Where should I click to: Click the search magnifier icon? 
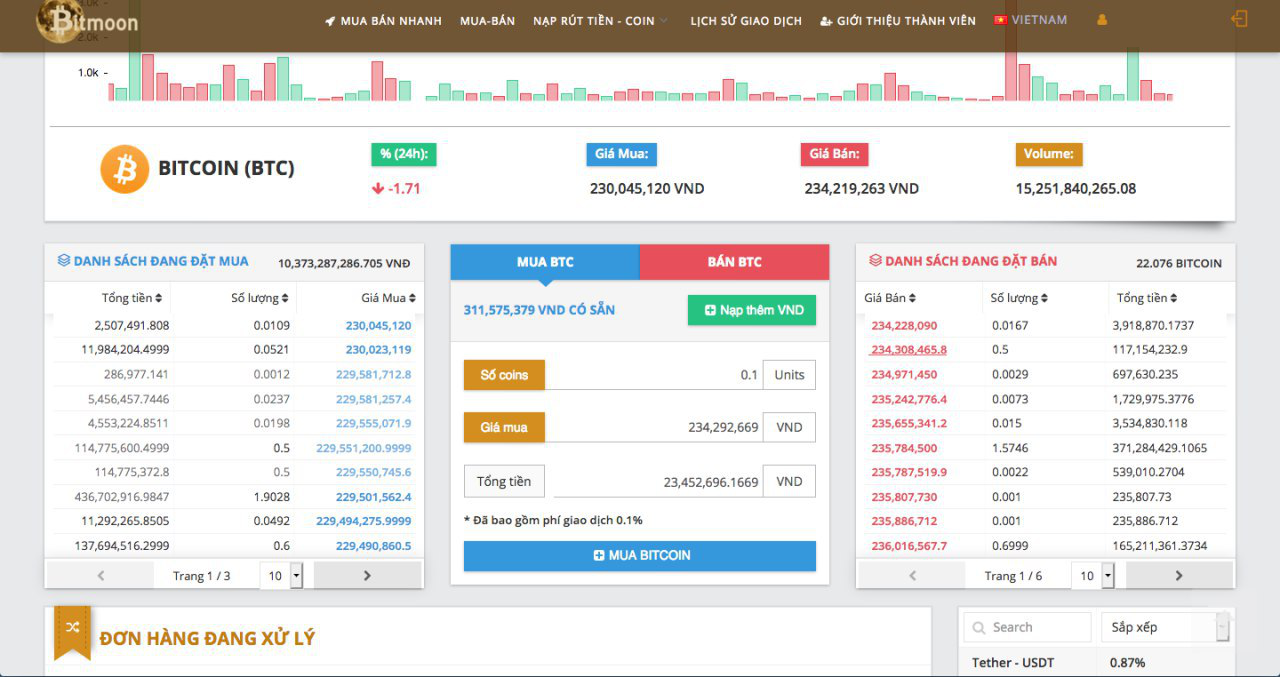click(977, 628)
